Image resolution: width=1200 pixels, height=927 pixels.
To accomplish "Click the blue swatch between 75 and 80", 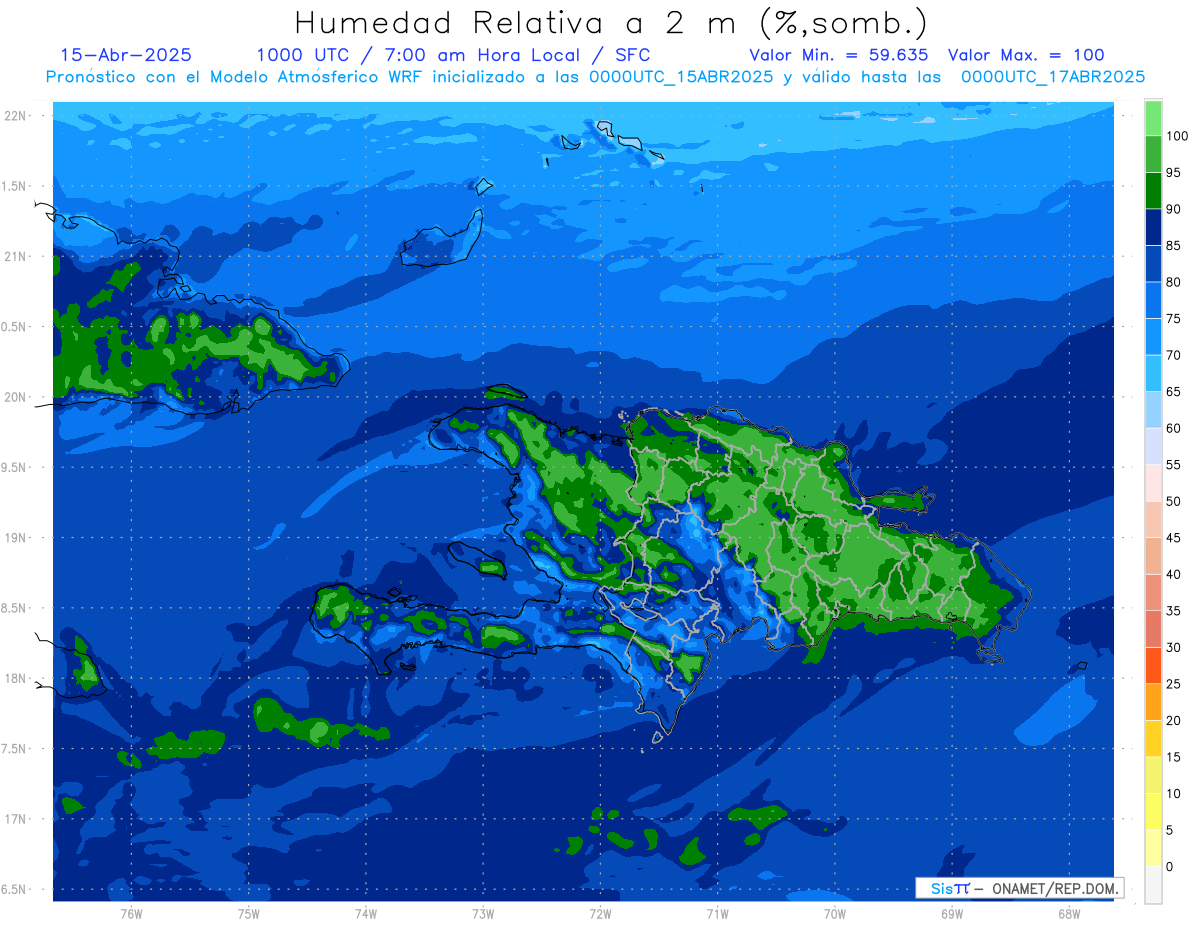I will (x=1153, y=300).
